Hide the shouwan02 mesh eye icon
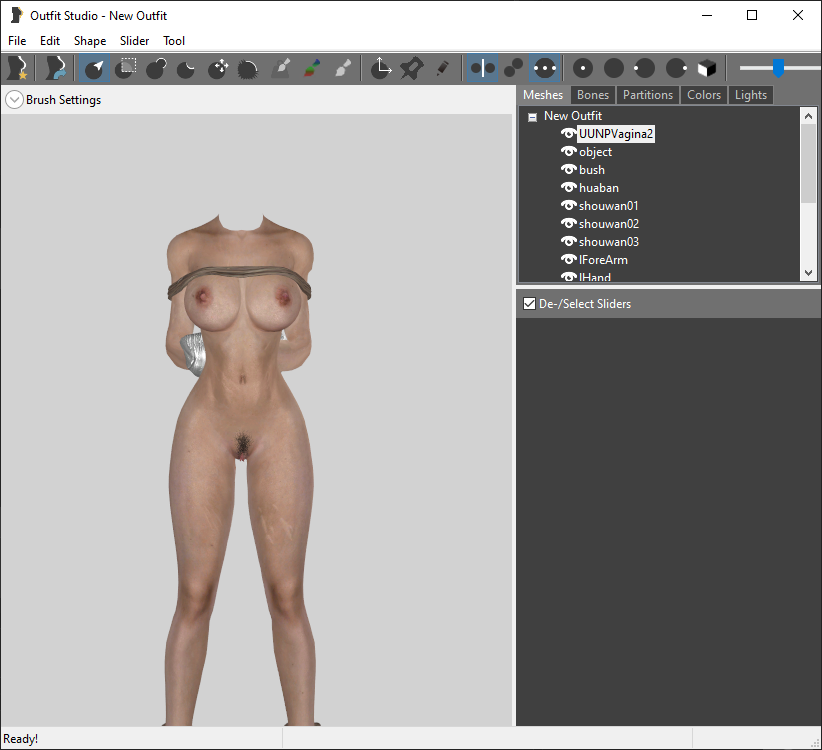The height and width of the screenshot is (750, 822). (x=569, y=223)
